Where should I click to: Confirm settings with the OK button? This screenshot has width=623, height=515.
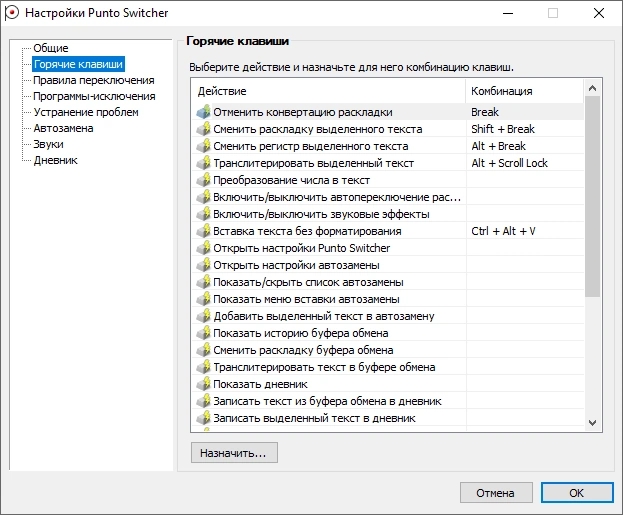coord(577,493)
